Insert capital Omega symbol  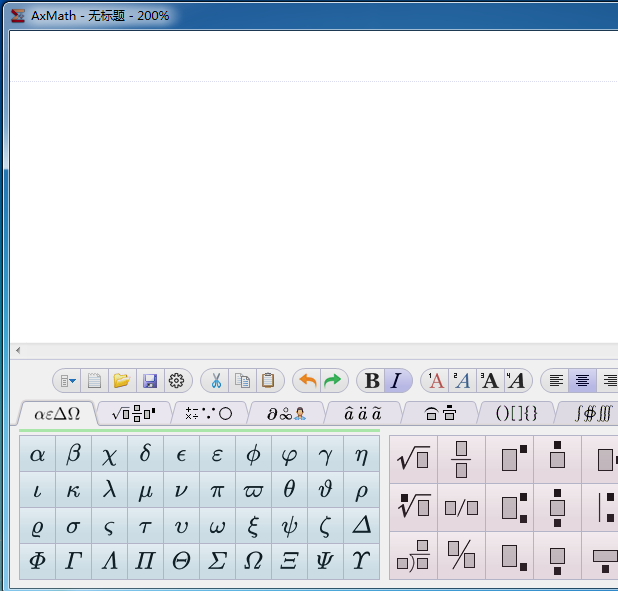(253, 561)
